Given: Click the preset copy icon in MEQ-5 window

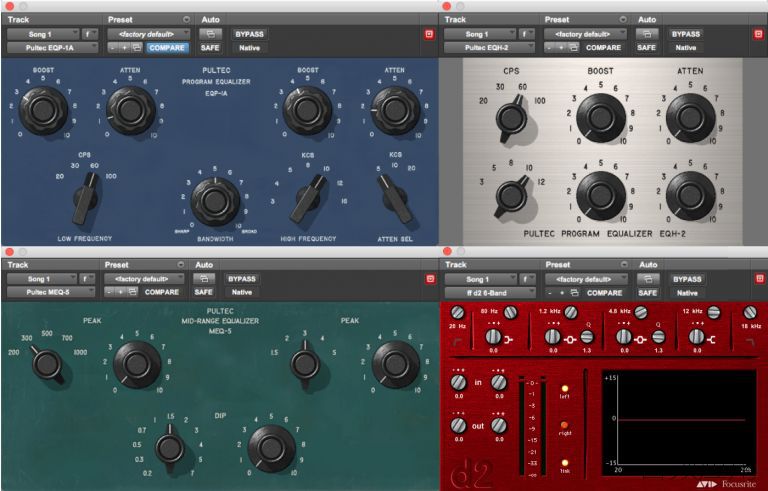Looking at the screenshot, I should [x=133, y=292].
